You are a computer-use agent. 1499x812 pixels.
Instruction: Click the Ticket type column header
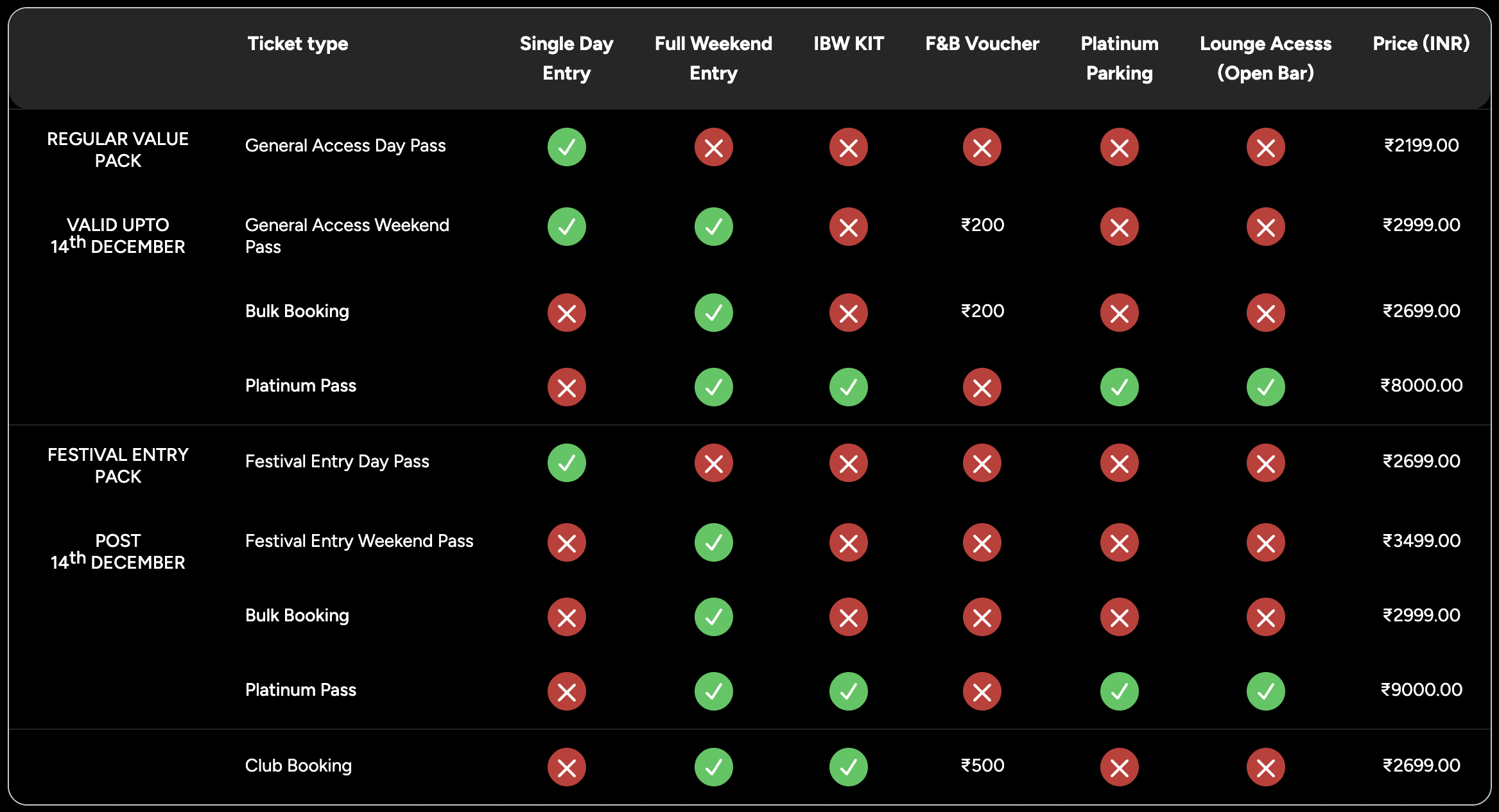pos(298,44)
